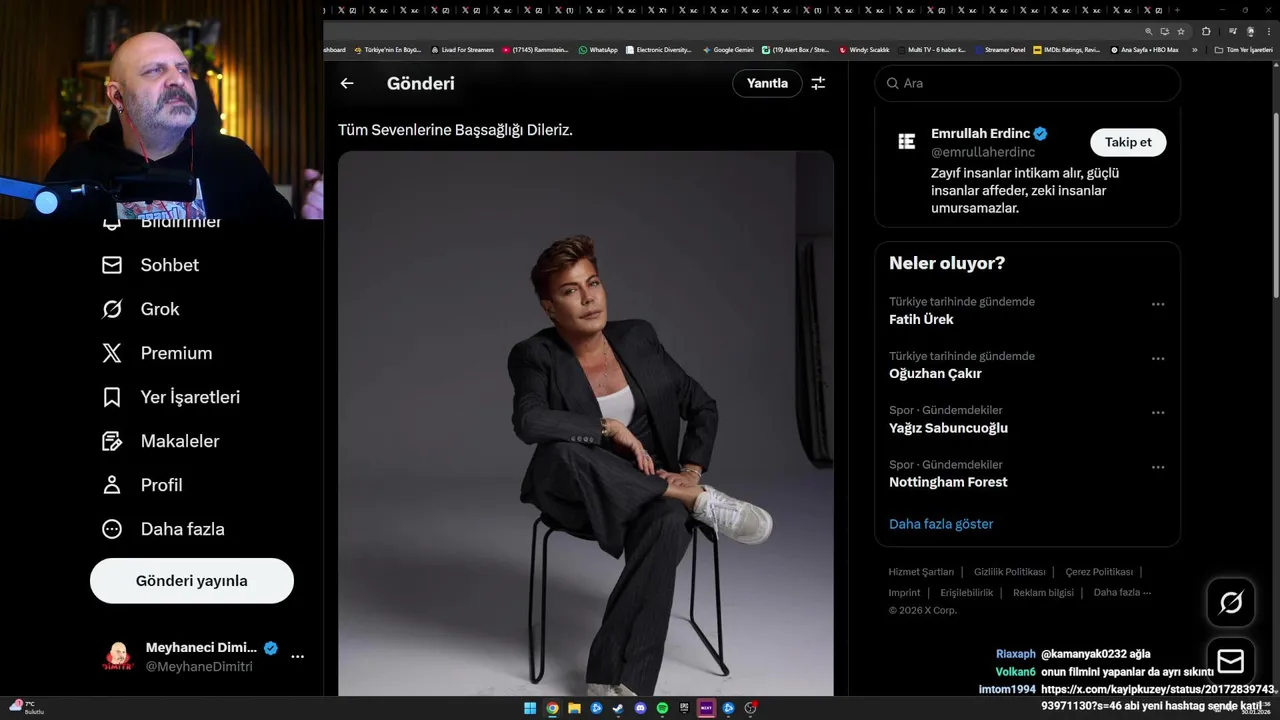This screenshot has width=1280, height=720.
Task: Open the Imprint footer link
Action: click(x=904, y=592)
